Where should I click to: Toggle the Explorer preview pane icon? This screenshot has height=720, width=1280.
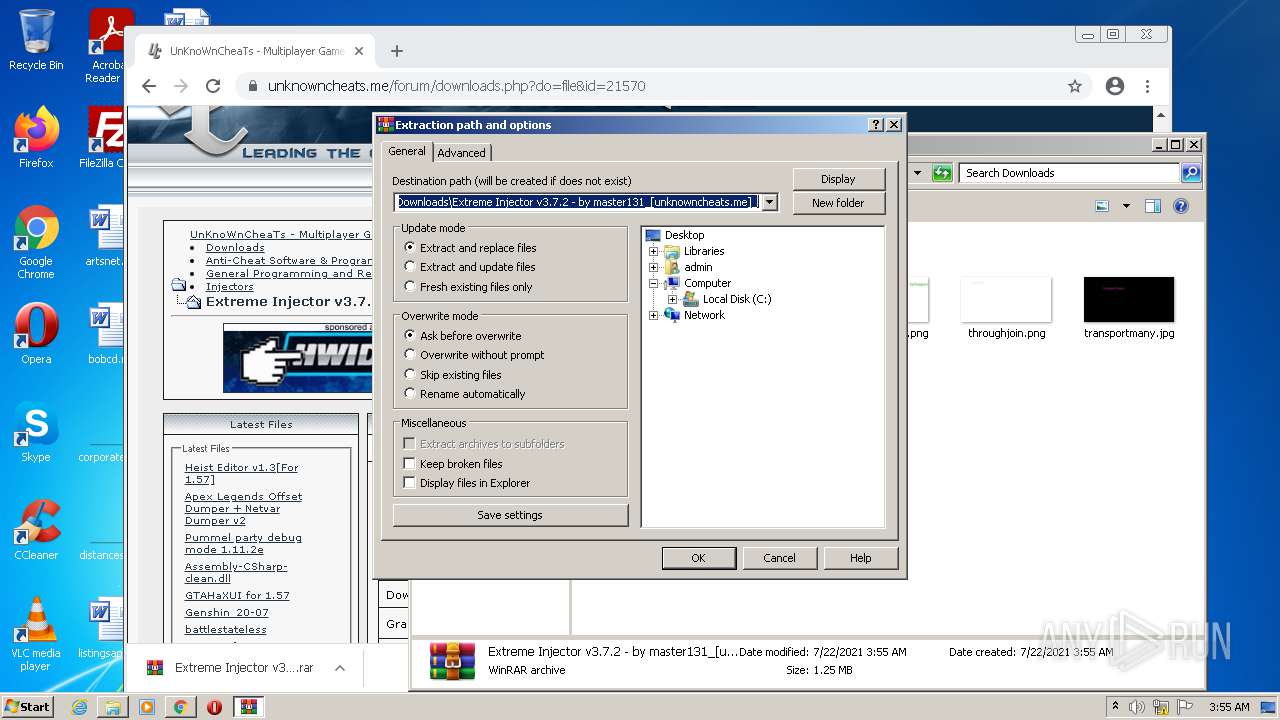coord(1153,206)
